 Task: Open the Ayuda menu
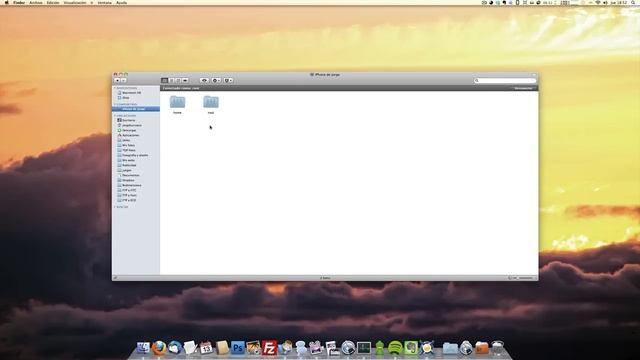pos(121,2)
